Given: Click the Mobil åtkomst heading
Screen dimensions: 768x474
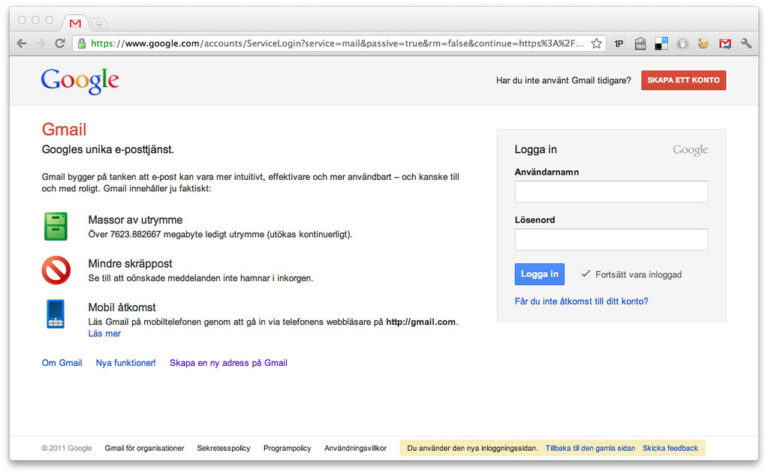Looking at the screenshot, I should pos(121,307).
